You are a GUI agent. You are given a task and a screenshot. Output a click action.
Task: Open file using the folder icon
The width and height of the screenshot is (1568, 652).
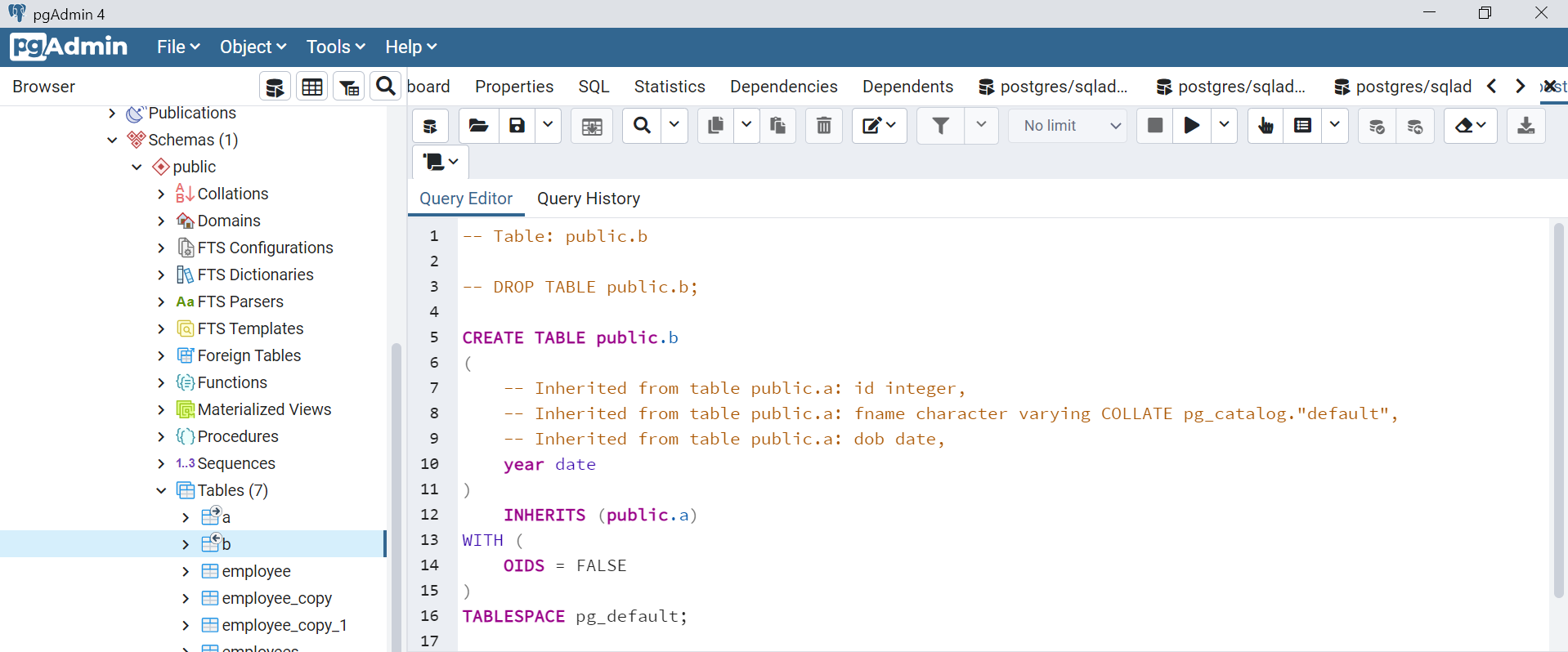point(478,126)
